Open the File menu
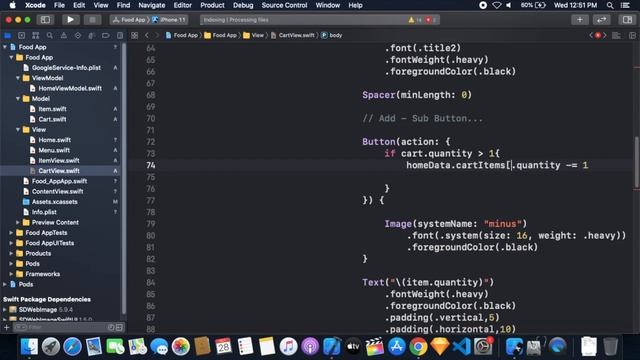This screenshot has width=640, height=360. (59, 5)
